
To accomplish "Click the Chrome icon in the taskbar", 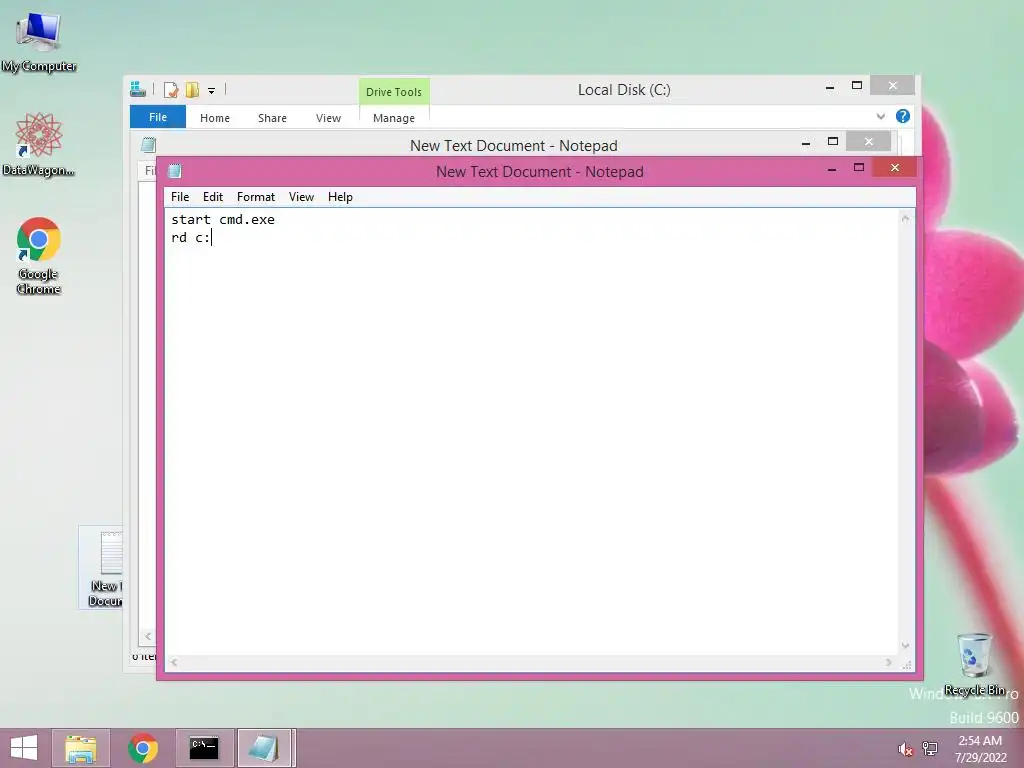I will (x=142, y=748).
